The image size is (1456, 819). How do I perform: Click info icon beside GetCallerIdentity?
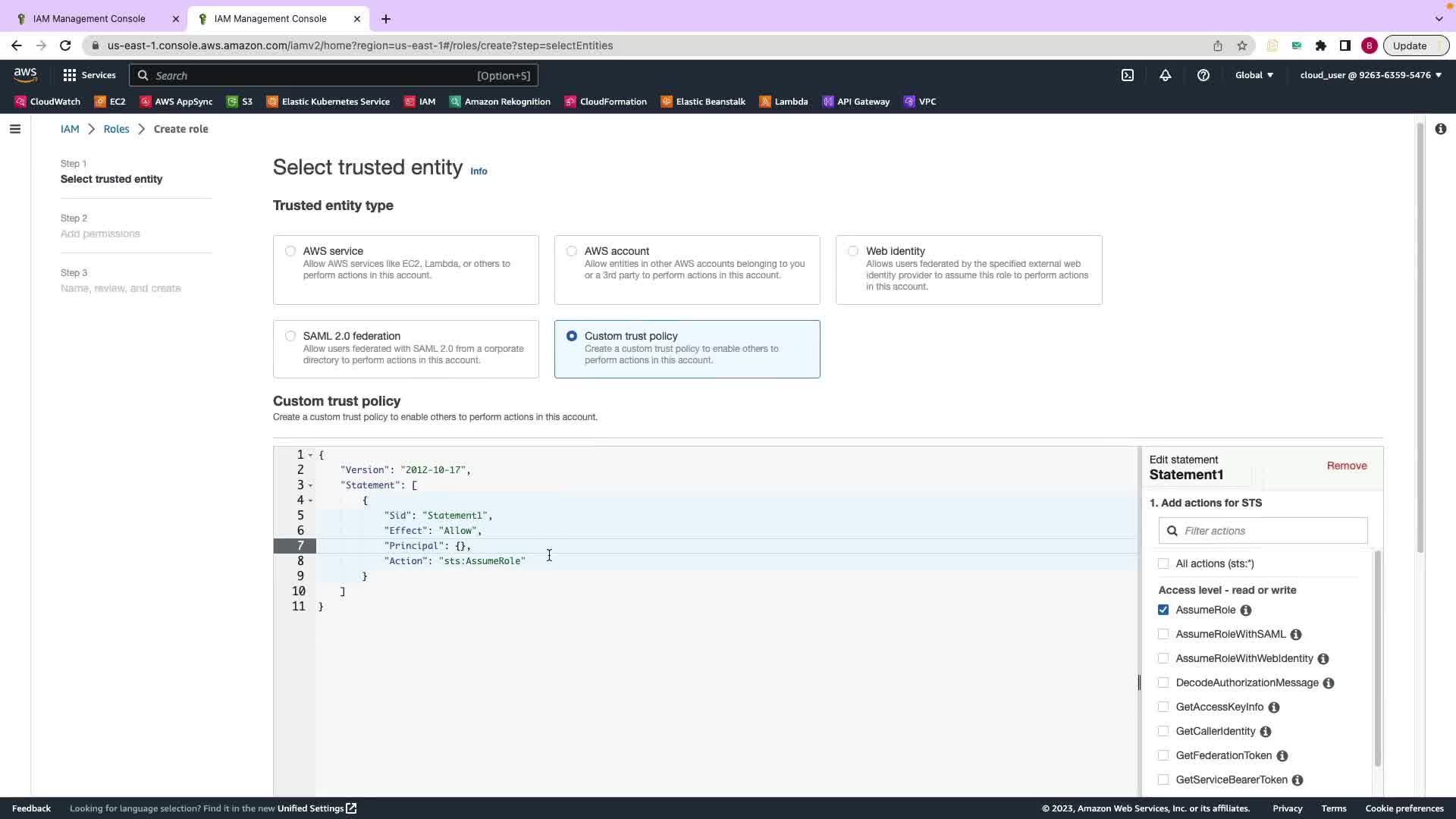coord(1266,732)
